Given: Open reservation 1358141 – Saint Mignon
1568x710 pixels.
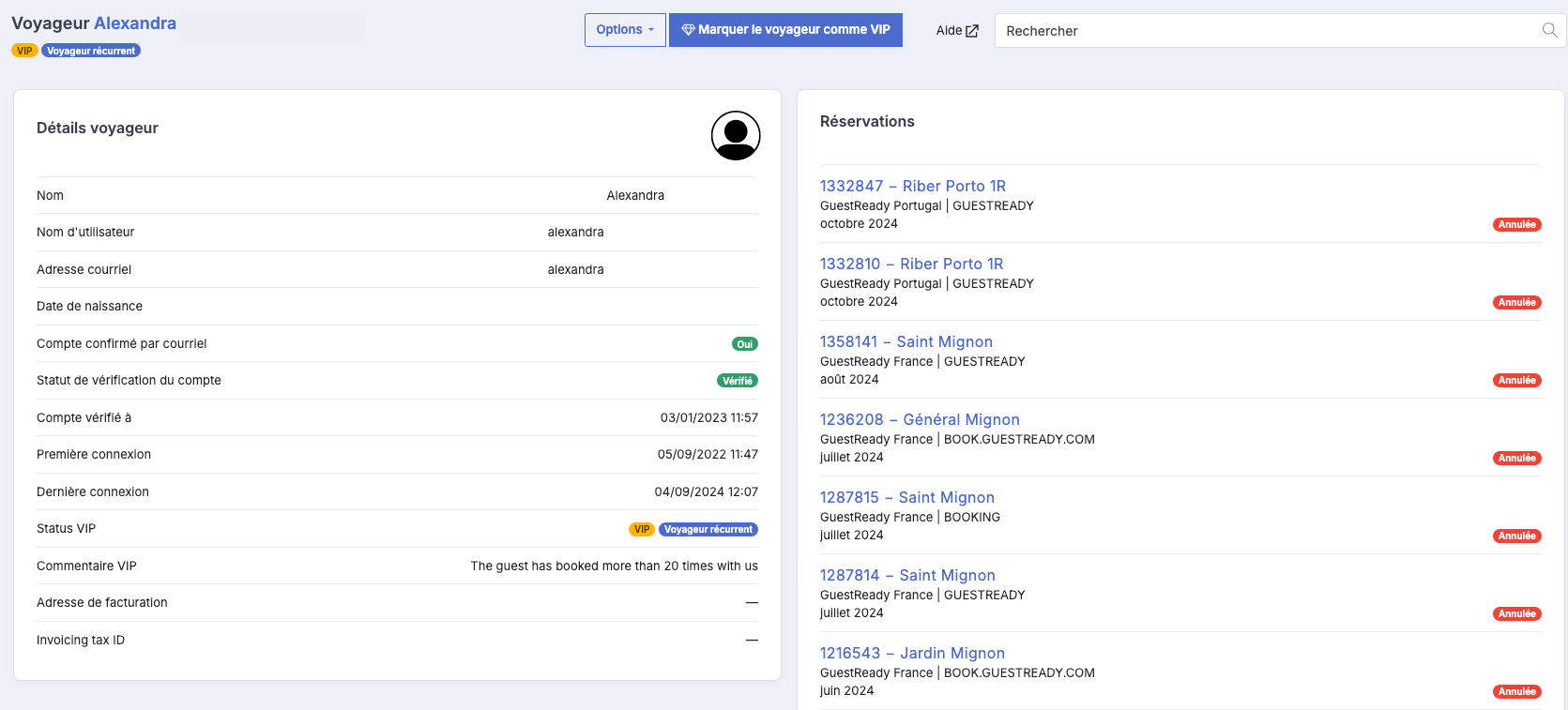Looking at the screenshot, I should [906, 341].
